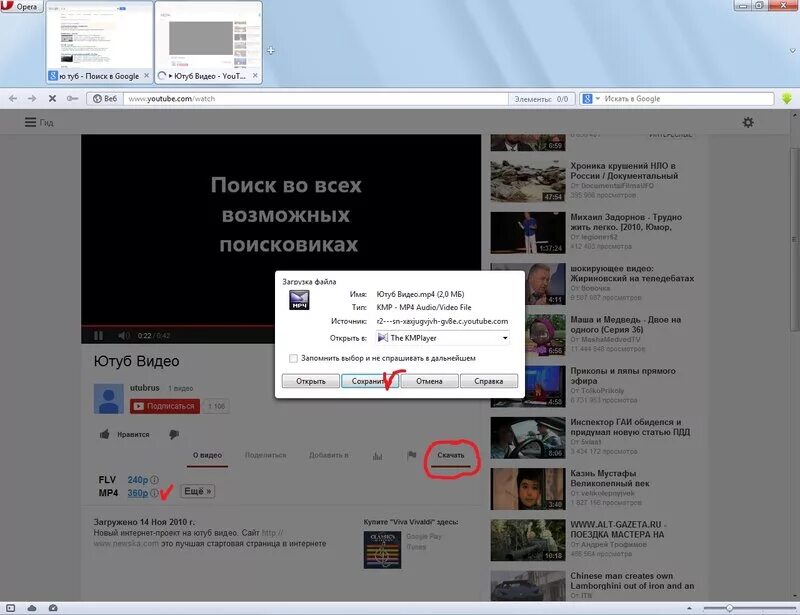The height and width of the screenshot is (615, 800).
Task: Focus the Искать в Google search field
Action: coord(686,99)
